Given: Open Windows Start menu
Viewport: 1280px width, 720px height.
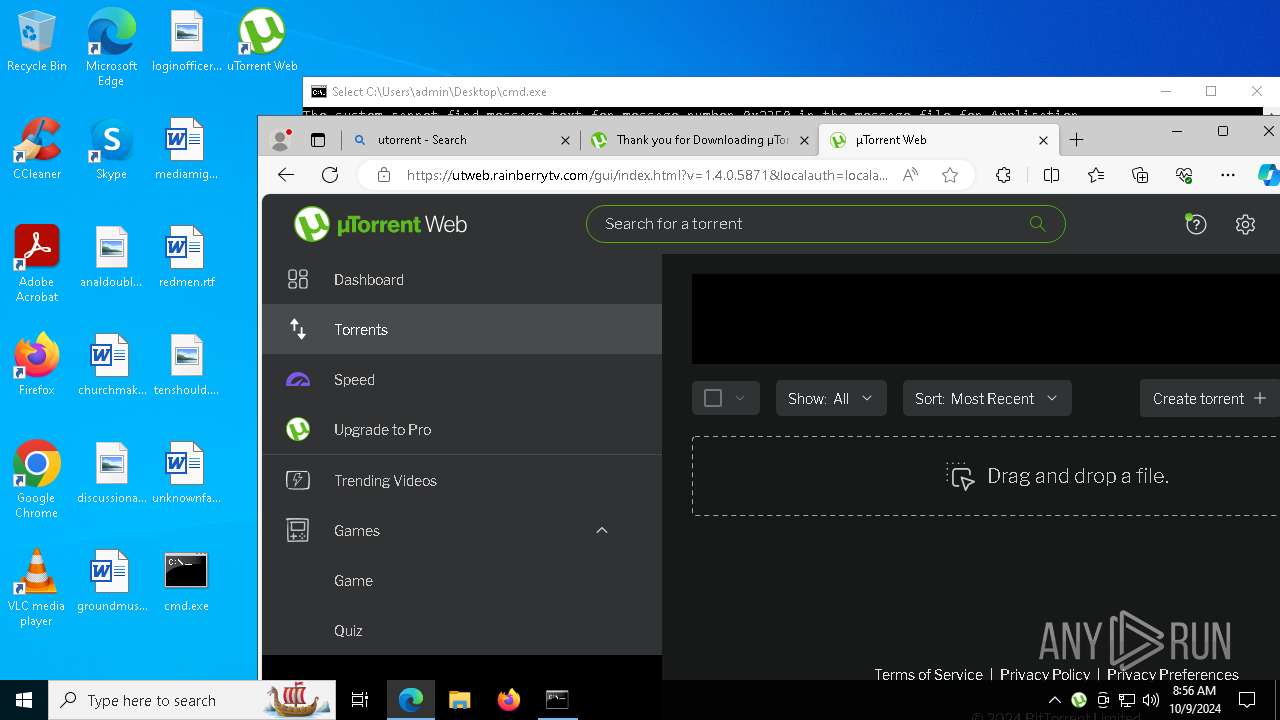Looking at the screenshot, I should tap(24, 700).
